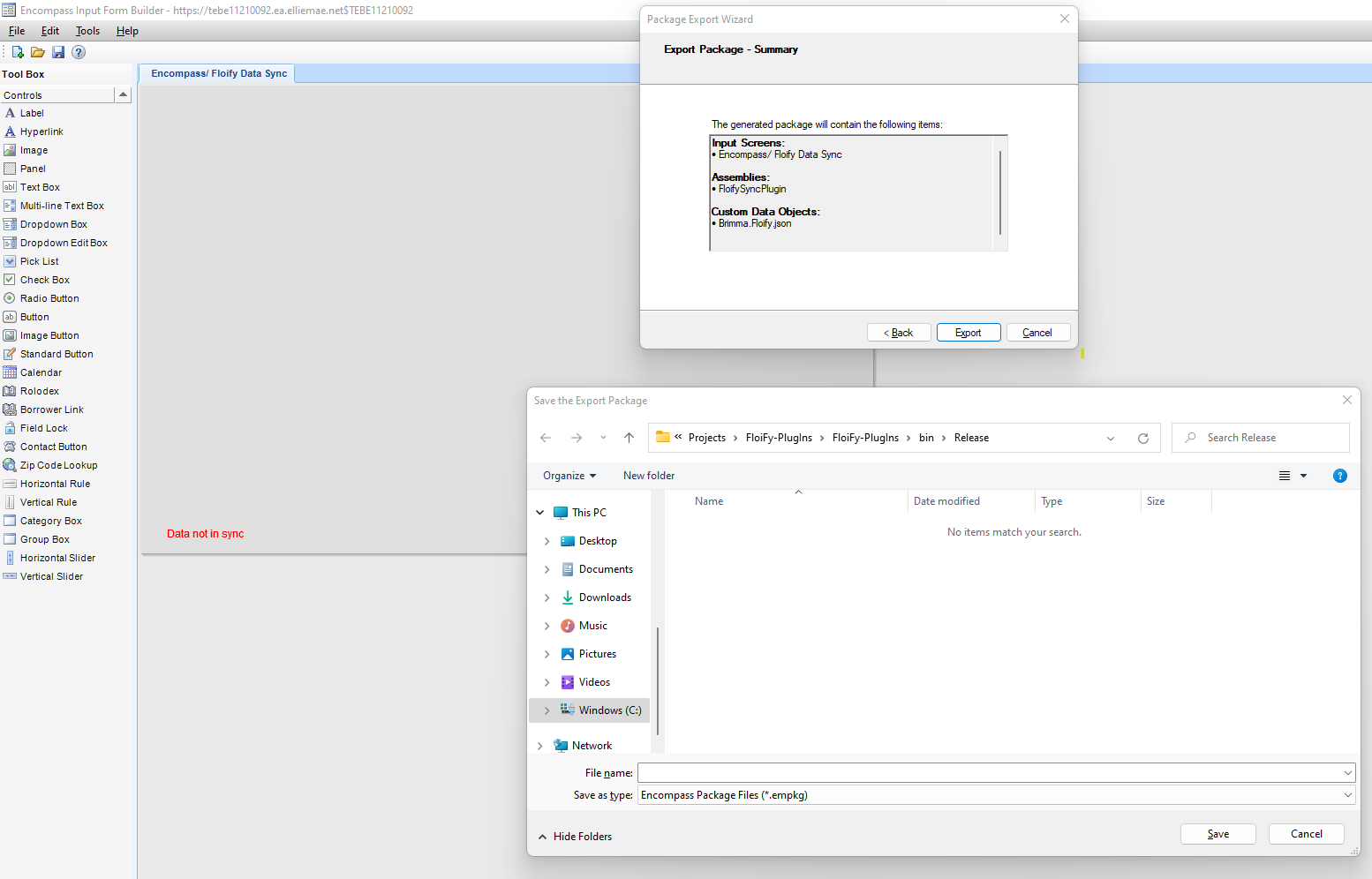Viewport: 1372px width, 879px height.
Task: Select the Zip Code Lookup control
Action: pos(58,465)
